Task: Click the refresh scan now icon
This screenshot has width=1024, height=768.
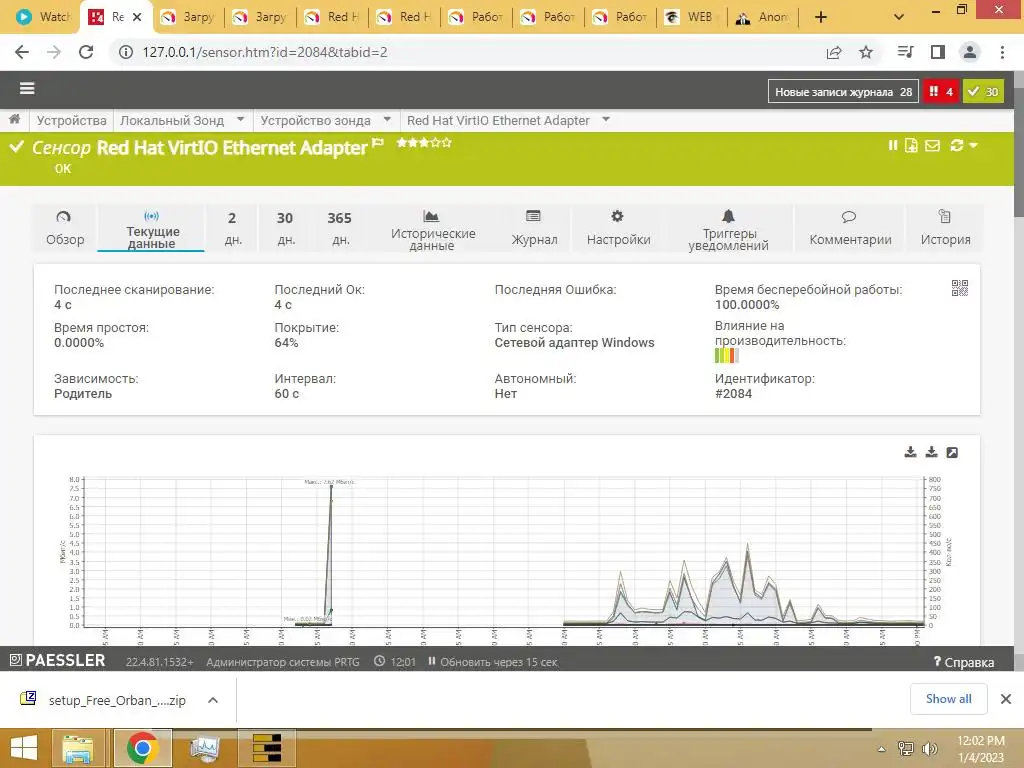Action: click(x=957, y=145)
